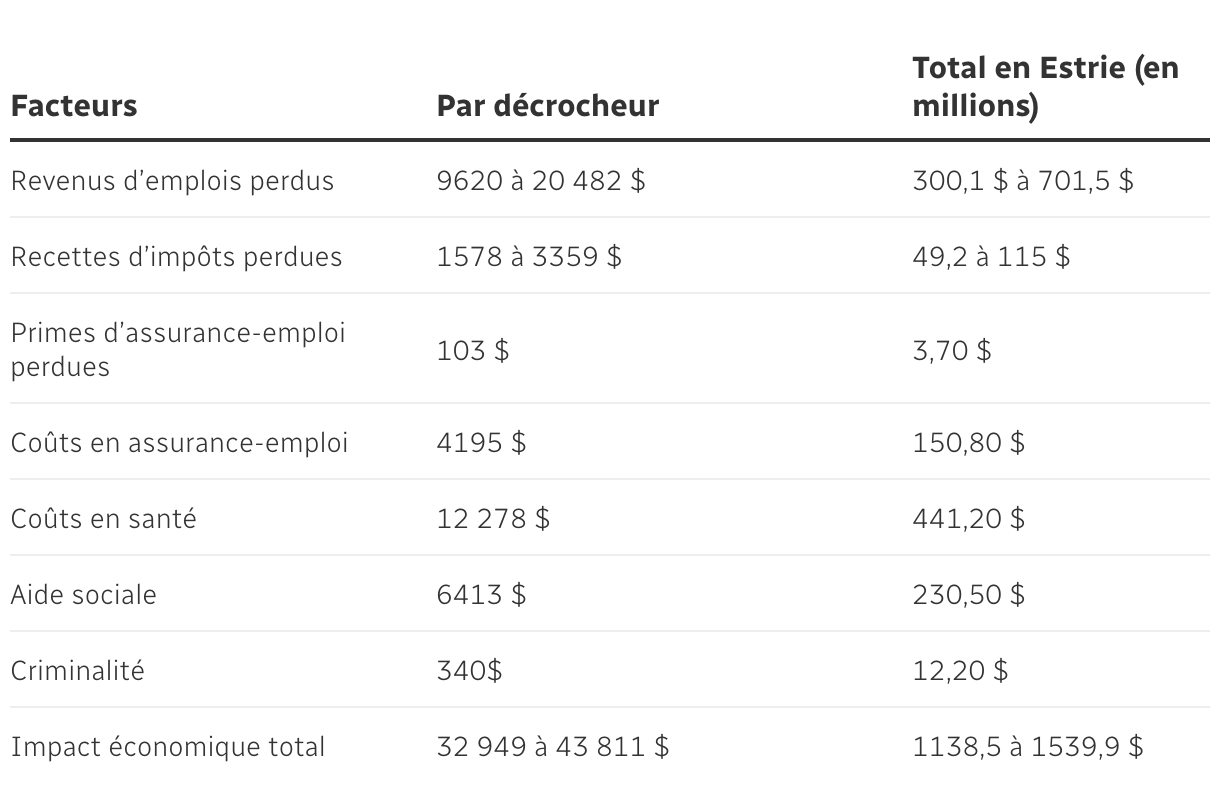Click the "1138,5 à 1539,9 $" total
Image resolution: width=1220 pixels, height=792 pixels.
coord(1028,747)
